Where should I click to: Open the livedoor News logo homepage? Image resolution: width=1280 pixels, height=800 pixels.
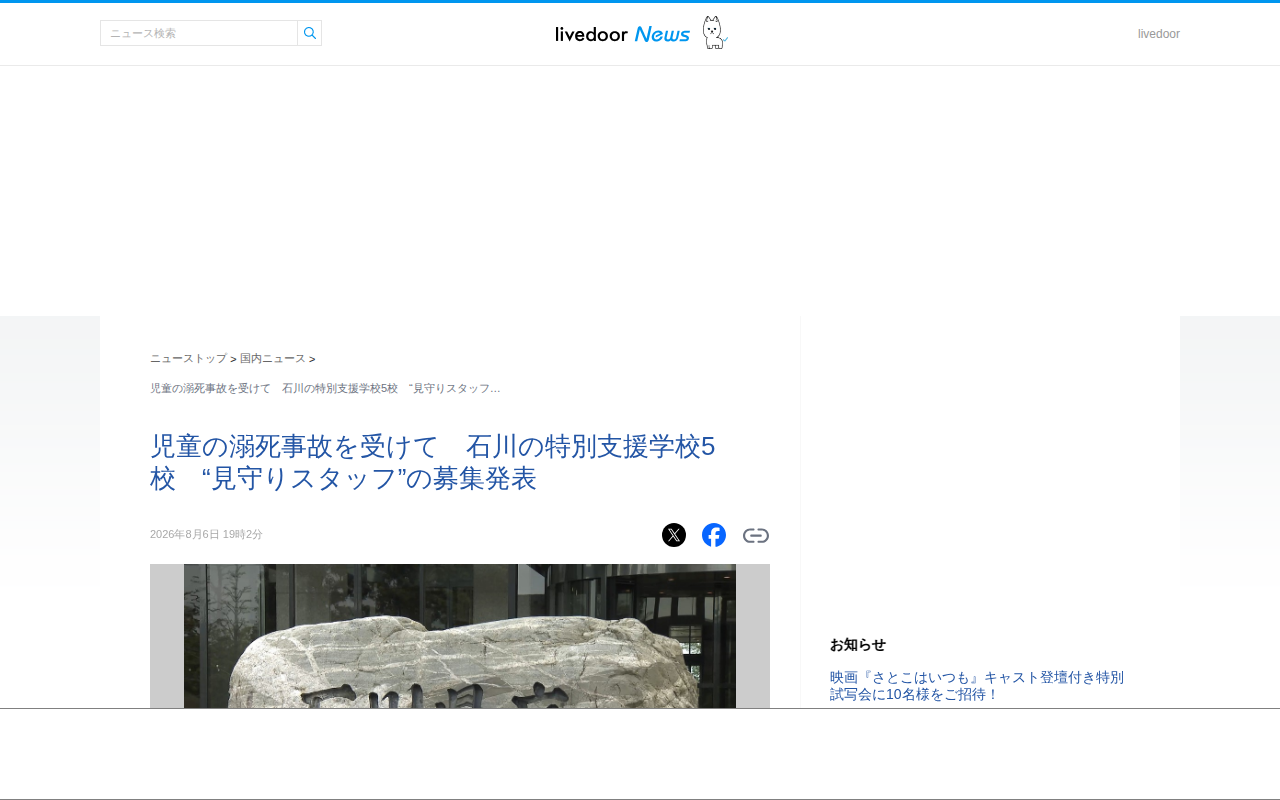pos(622,34)
